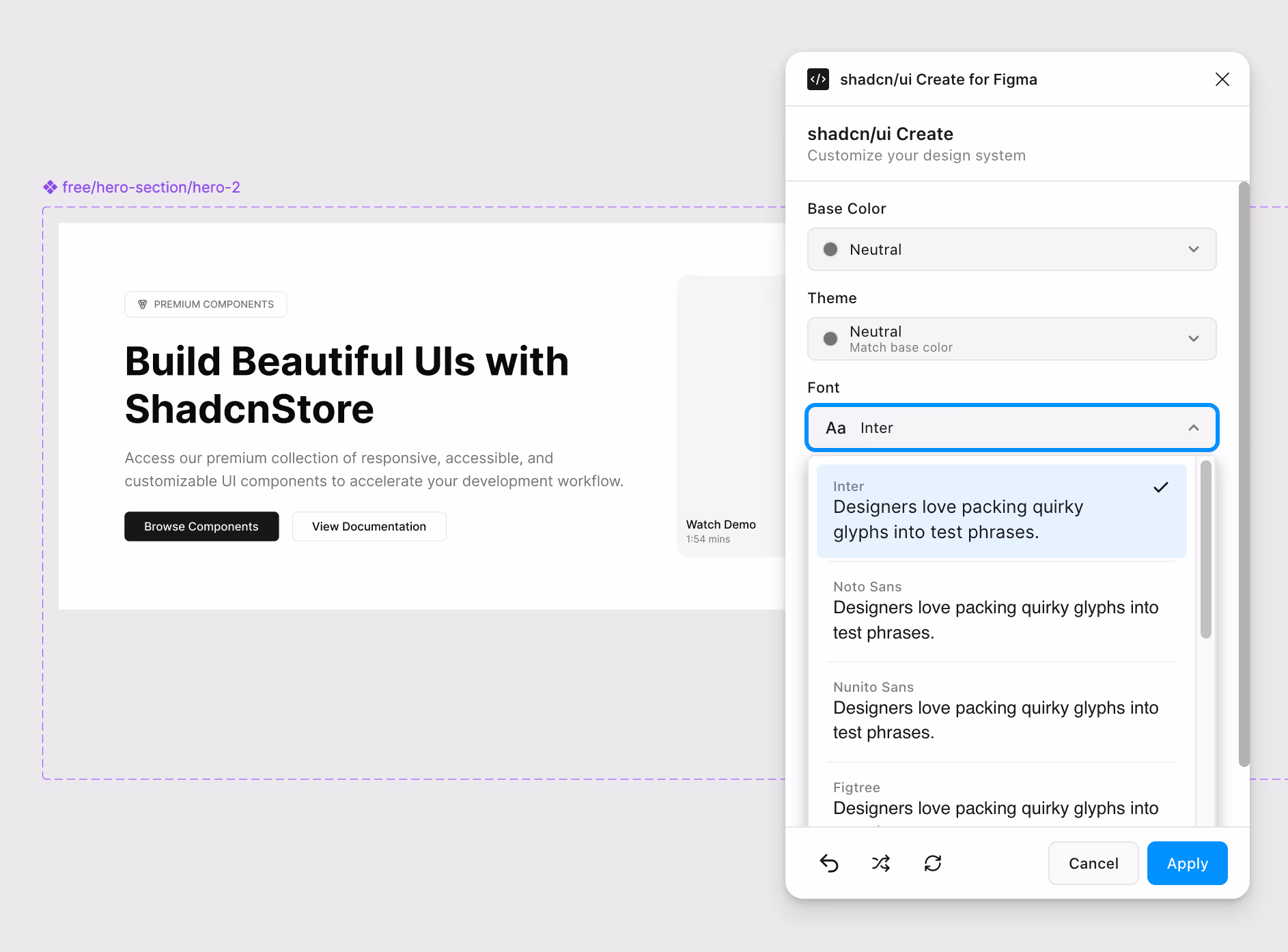Open the Theme dropdown
Screen dimensions: 1288x952
coord(1012,339)
